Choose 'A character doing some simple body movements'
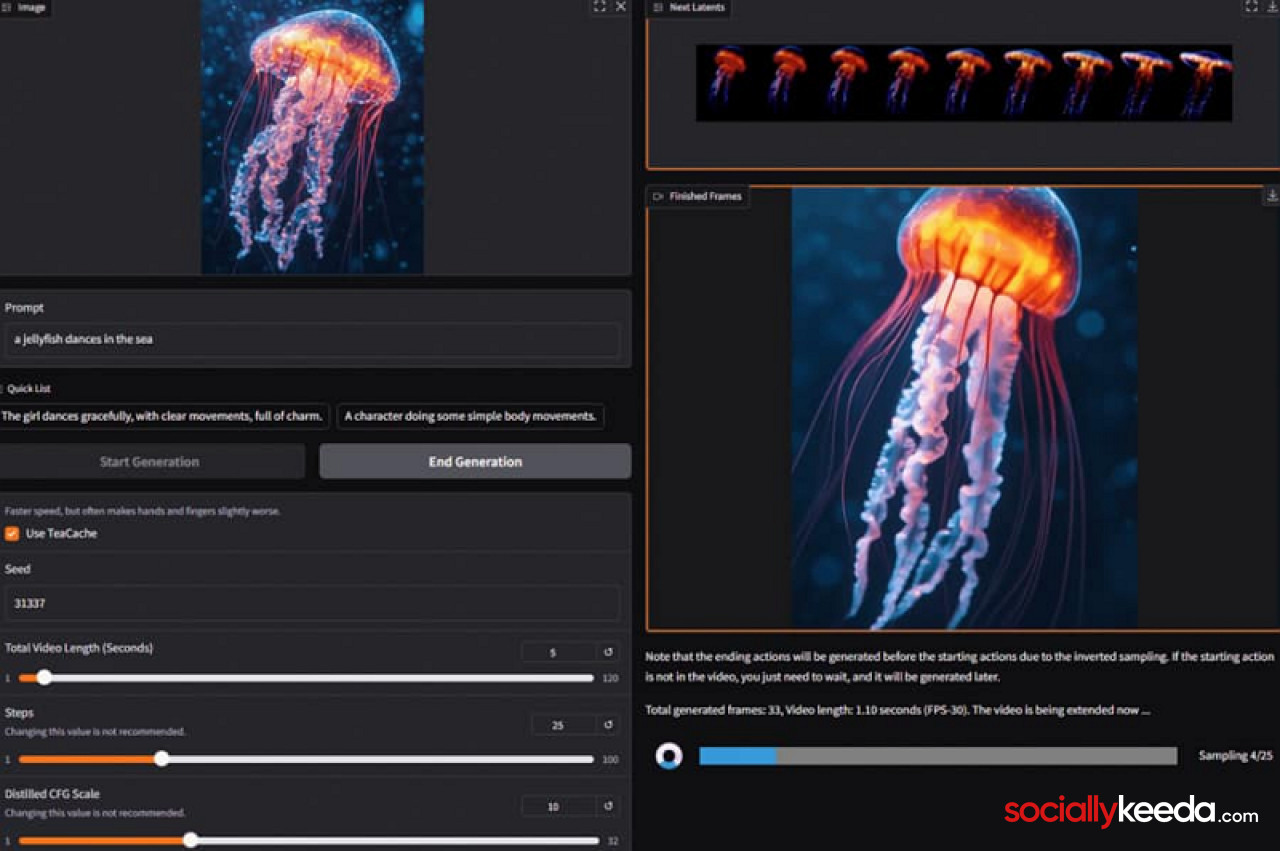Screen dimensions: 1280x851 click(470, 416)
